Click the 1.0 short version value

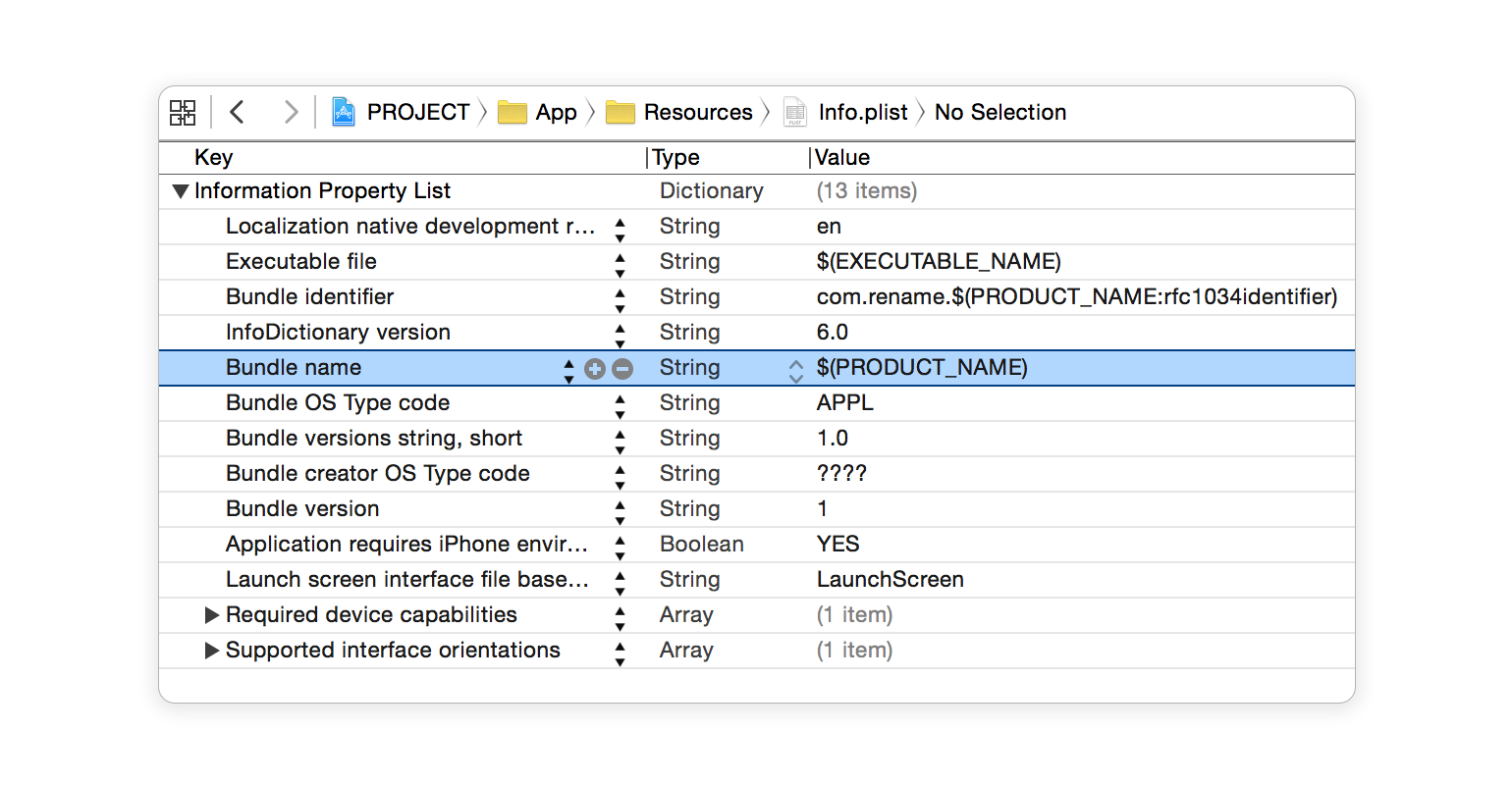tap(833, 439)
